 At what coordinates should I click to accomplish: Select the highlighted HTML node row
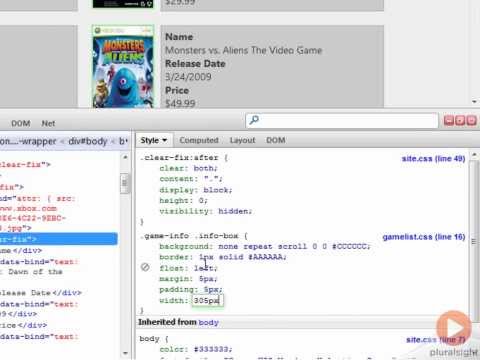pos(59,239)
